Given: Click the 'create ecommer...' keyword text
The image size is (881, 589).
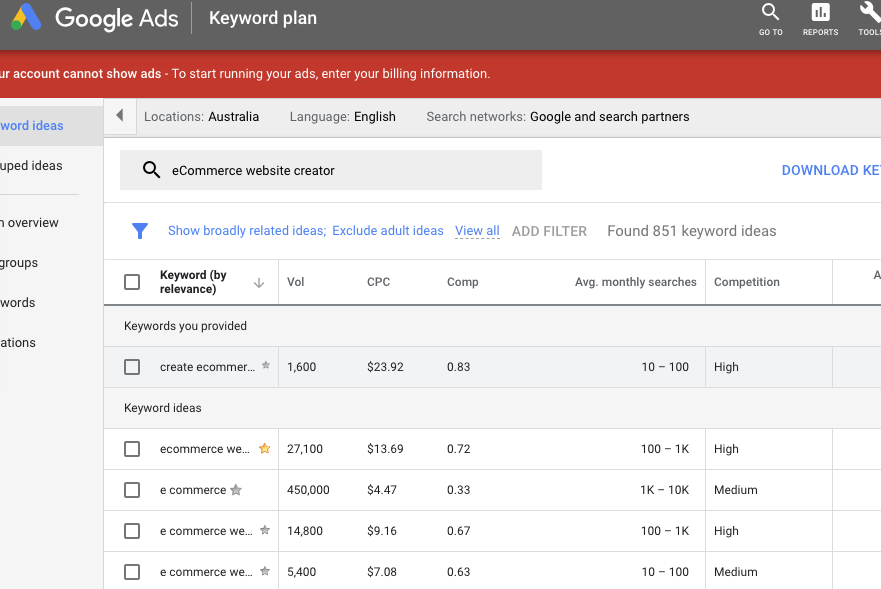Looking at the screenshot, I should click(207, 367).
